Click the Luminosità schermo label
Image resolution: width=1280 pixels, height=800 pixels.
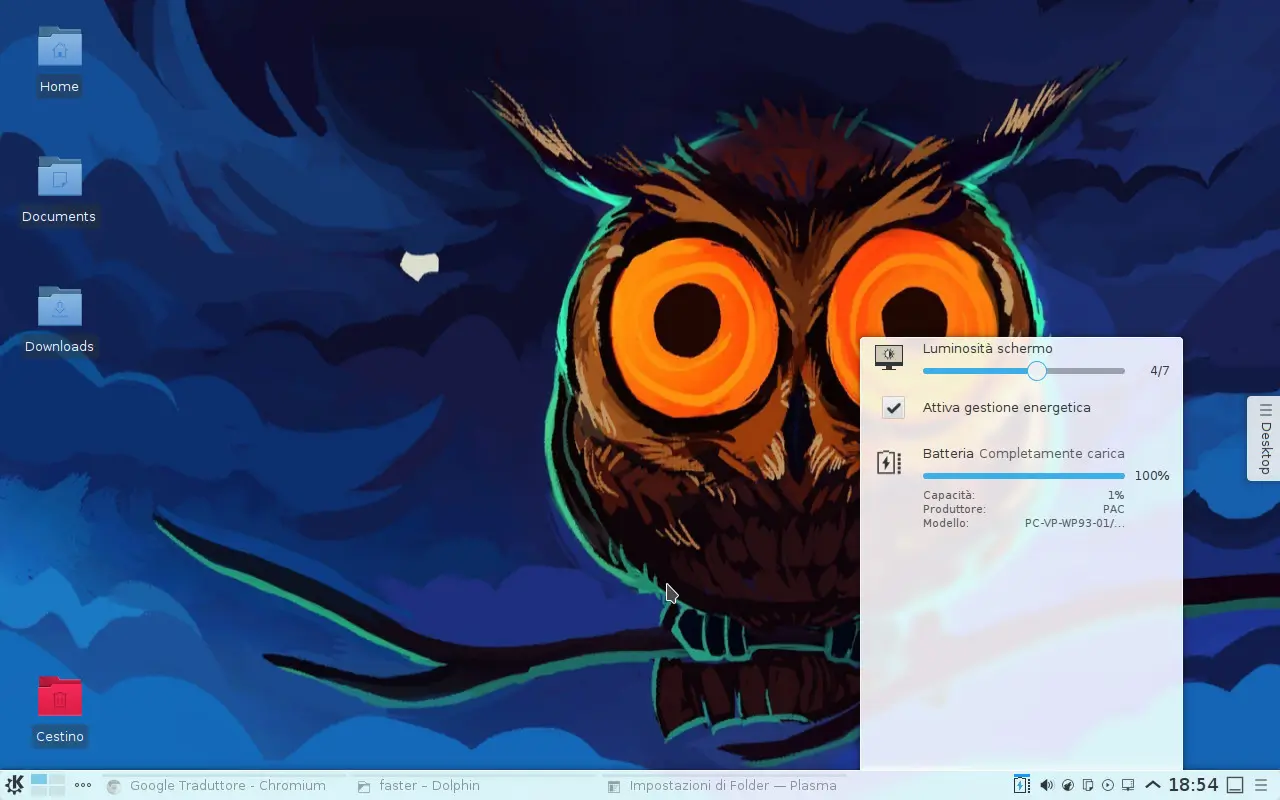[987, 348]
